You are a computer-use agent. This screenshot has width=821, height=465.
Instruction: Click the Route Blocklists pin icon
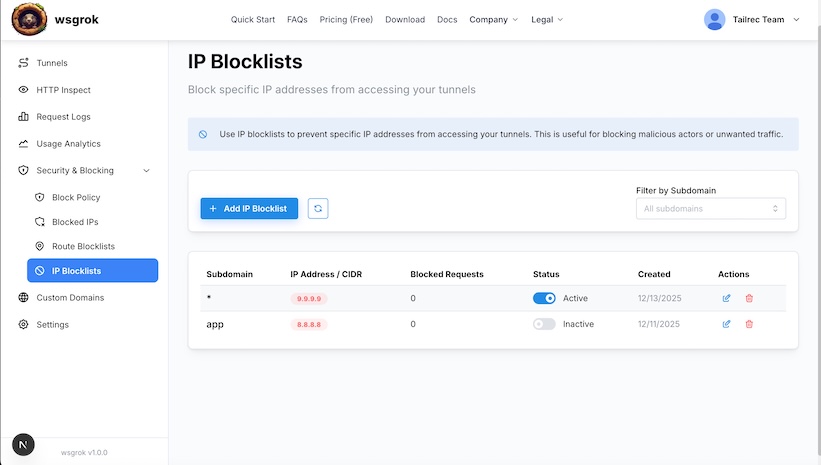coord(39,246)
